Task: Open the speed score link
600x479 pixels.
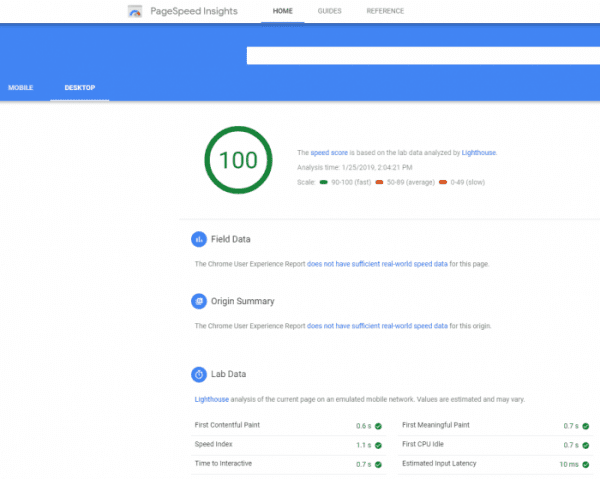Action: click(329, 153)
